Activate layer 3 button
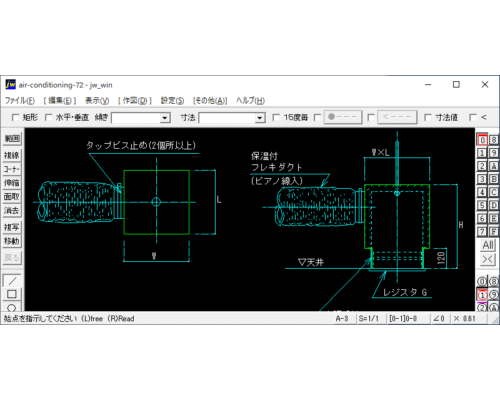The height and width of the screenshot is (400, 500). tap(482, 179)
